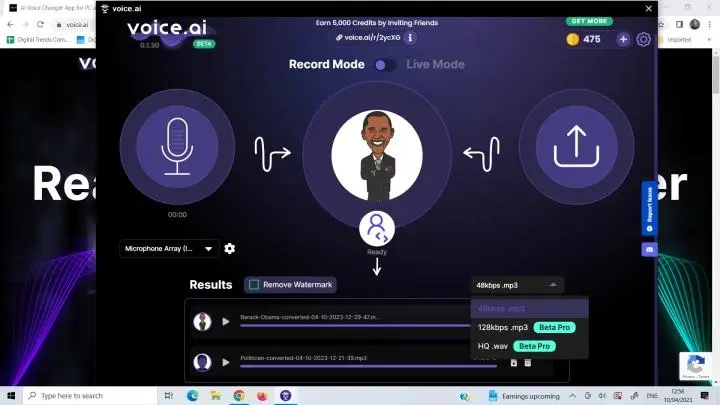Toggle between Record Mode and Live Mode
This screenshot has width=720, height=405.
[385, 65]
